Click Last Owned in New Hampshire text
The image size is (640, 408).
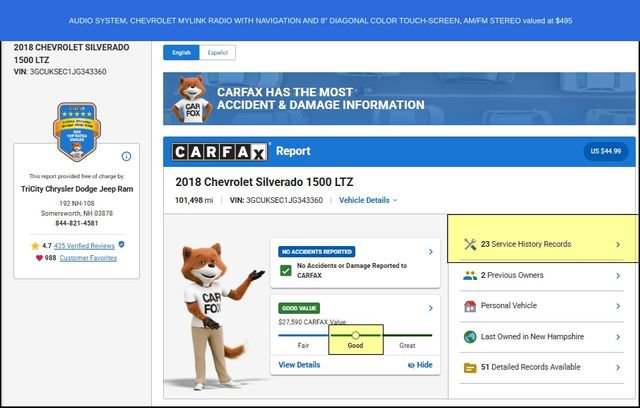pyautogui.click(x=532, y=337)
